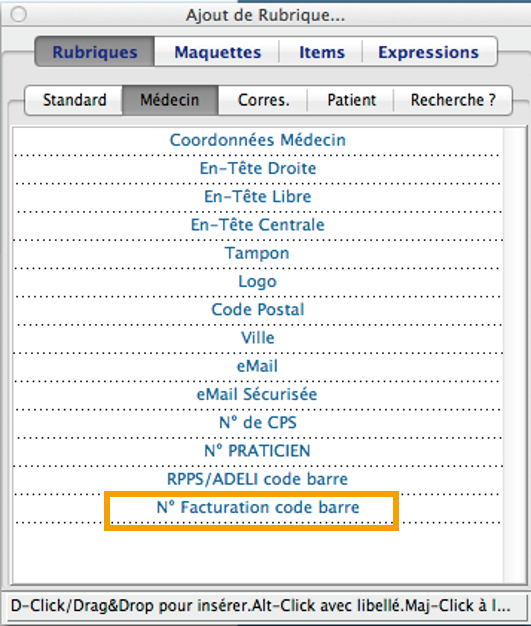Screen dimensions: 531x626
Task: Switch to the Standard sub-tab
Action: click(74, 100)
